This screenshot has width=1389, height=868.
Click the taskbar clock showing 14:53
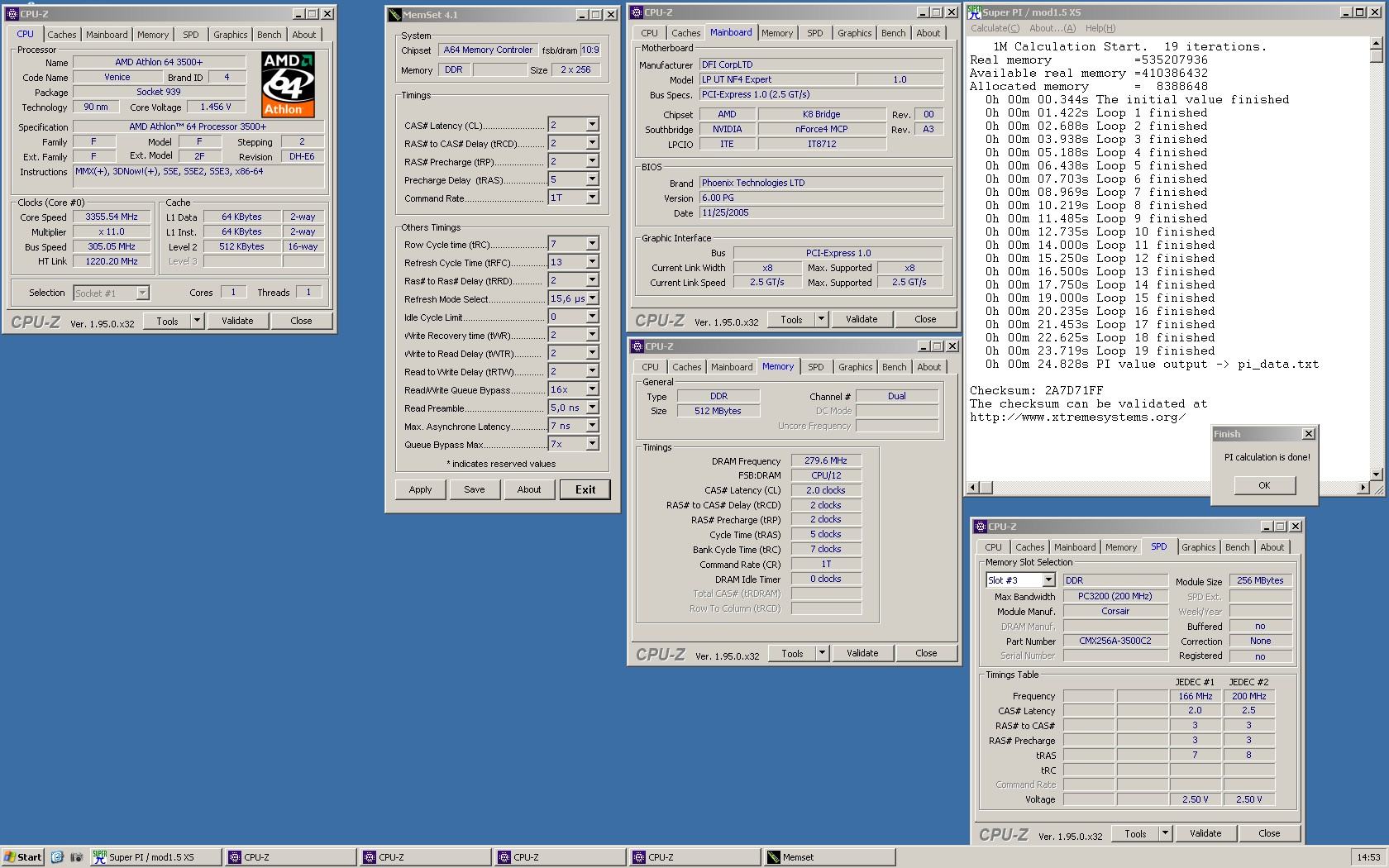click(1368, 857)
